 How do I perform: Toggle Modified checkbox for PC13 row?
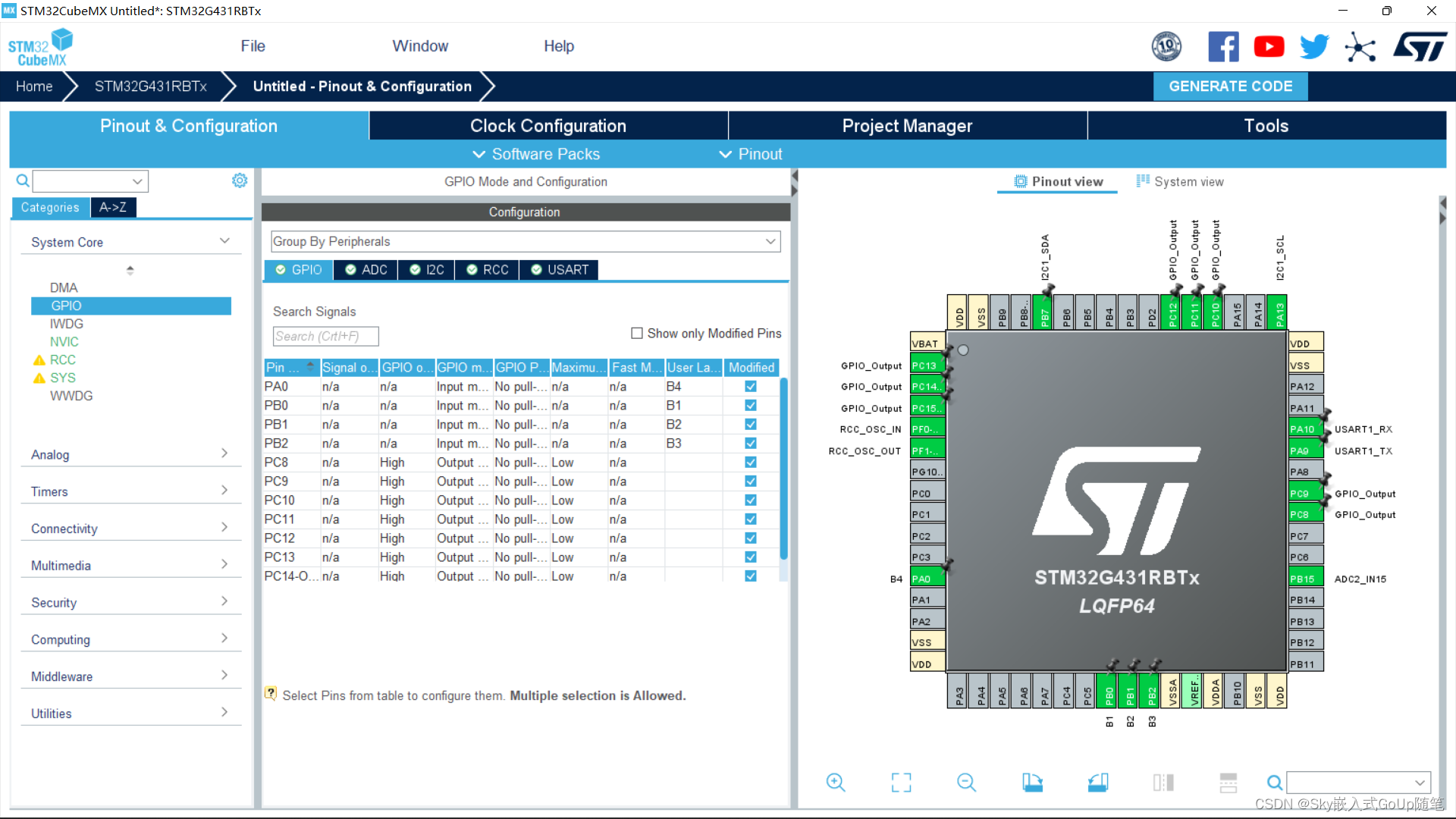(751, 557)
